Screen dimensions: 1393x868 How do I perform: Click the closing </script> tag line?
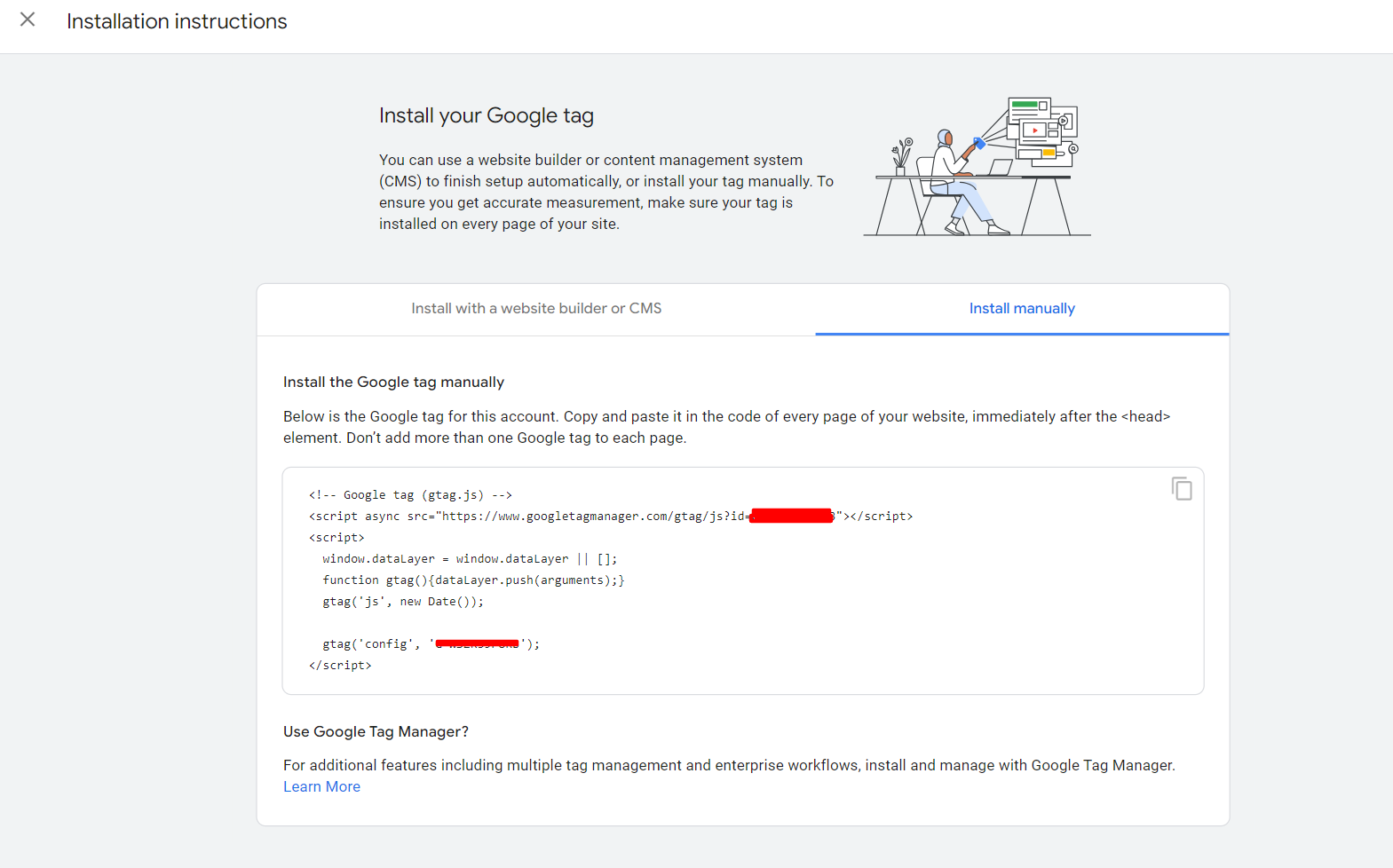pos(340,665)
